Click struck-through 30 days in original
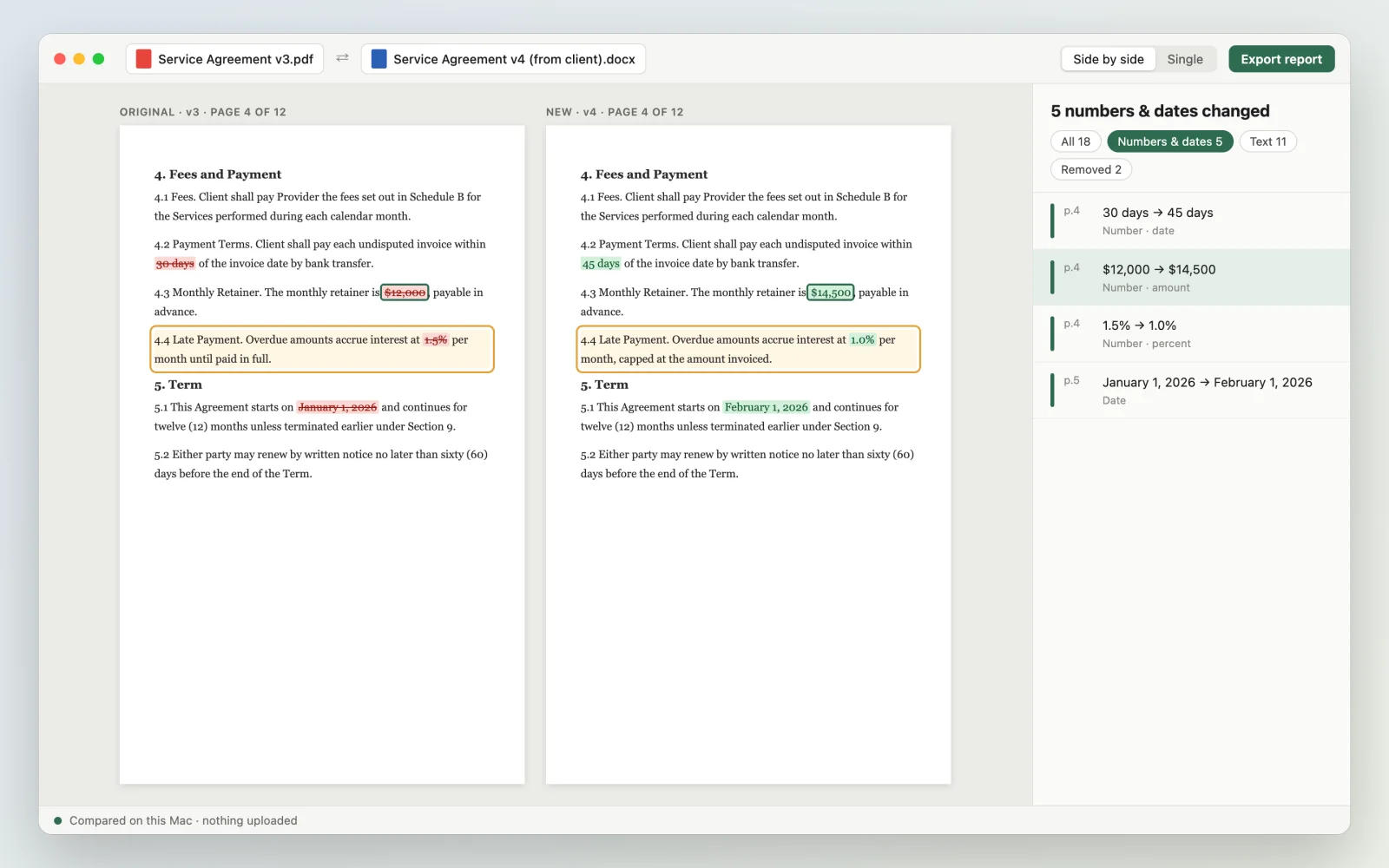This screenshot has width=1389, height=868. tap(174, 264)
